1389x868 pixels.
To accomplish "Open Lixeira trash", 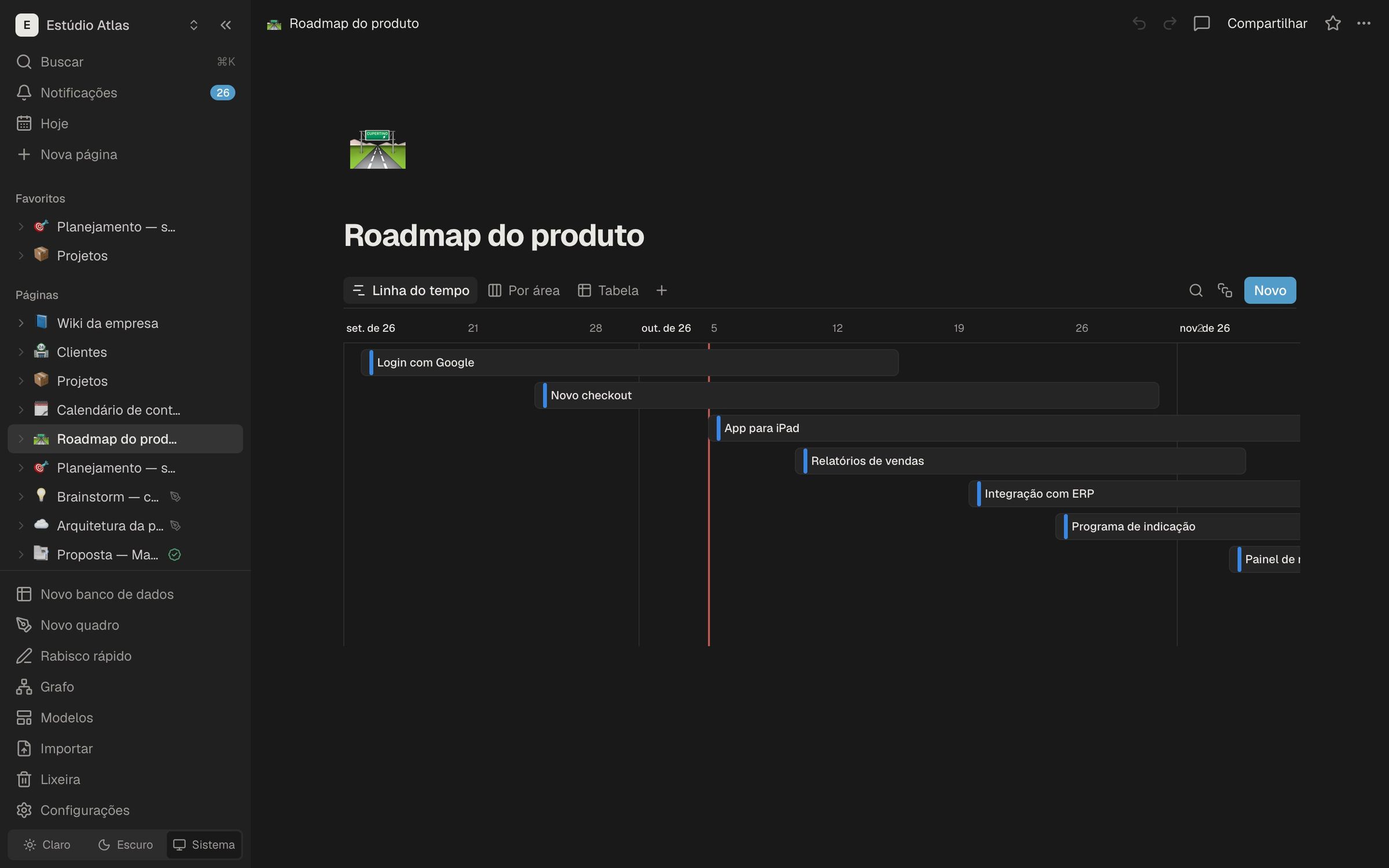I will pyautogui.click(x=125, y=779).
